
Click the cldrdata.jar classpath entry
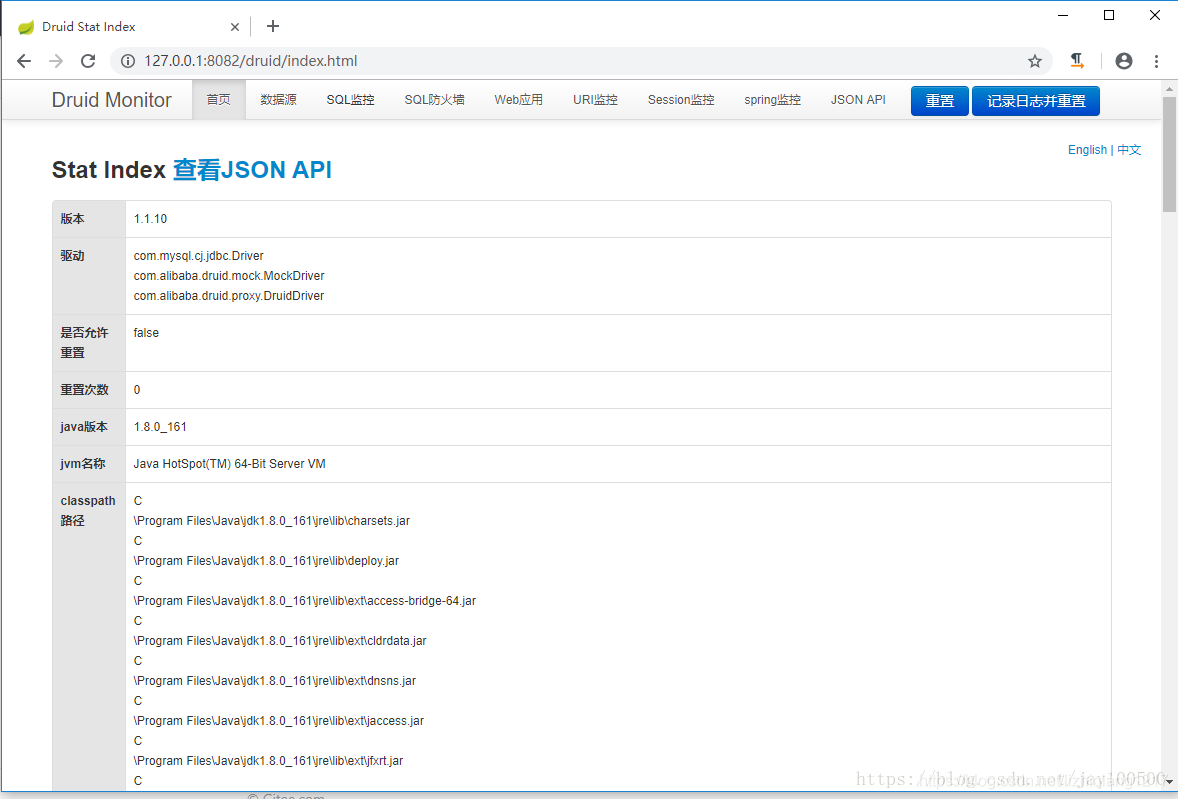[280, 641]
